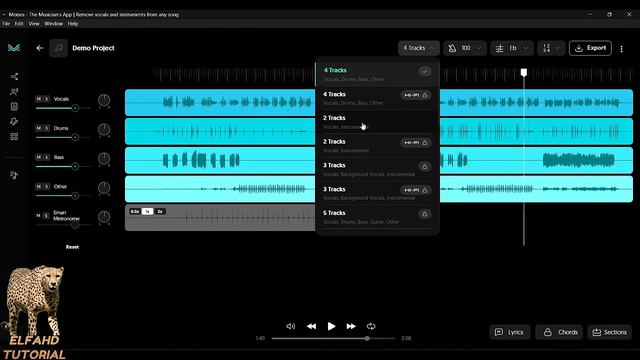Screen dimensions: 640x360
Task: Fast forward with the double-right arrows button
Action: click(x=351, y=326)
